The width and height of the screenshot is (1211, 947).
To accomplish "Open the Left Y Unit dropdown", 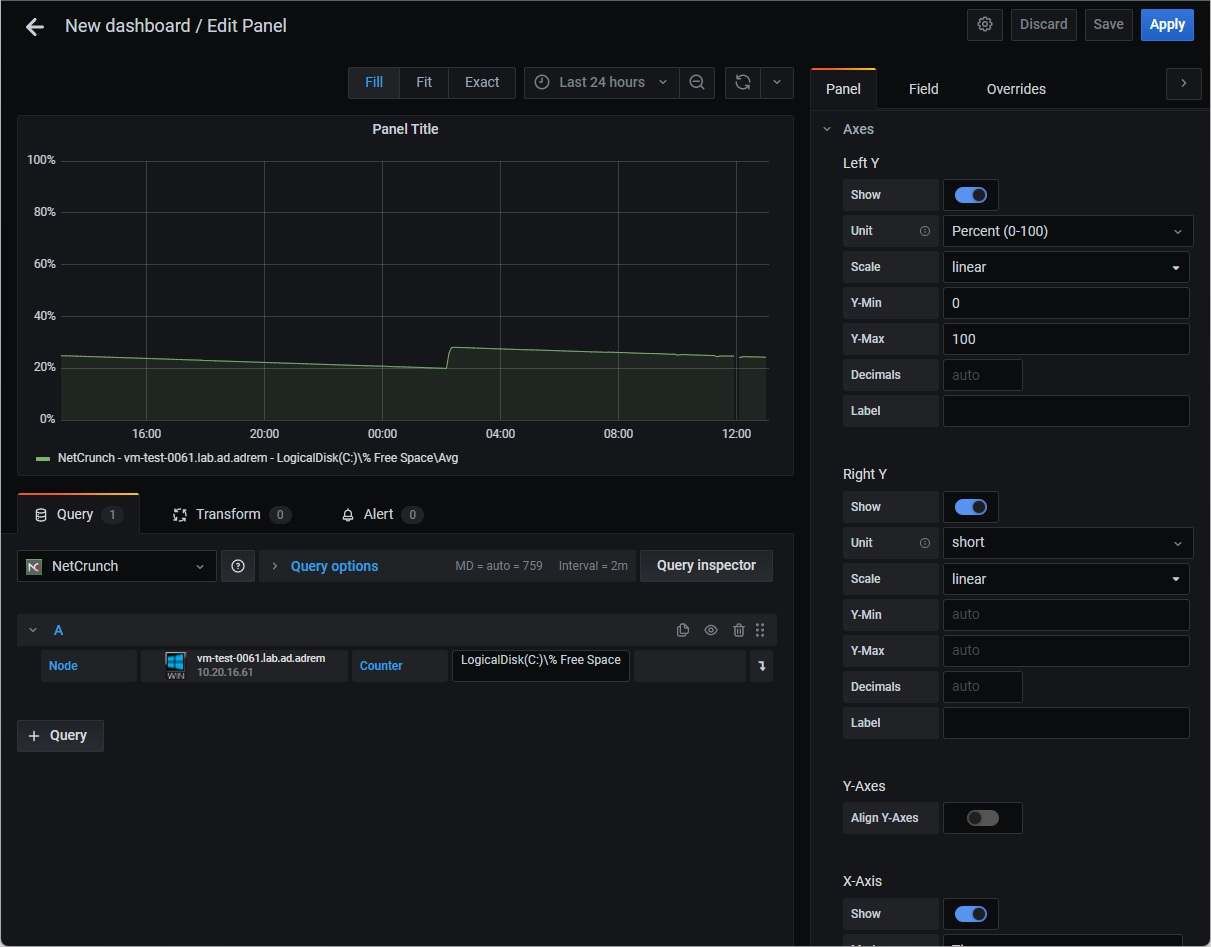I will click(x=1068, y=231).
